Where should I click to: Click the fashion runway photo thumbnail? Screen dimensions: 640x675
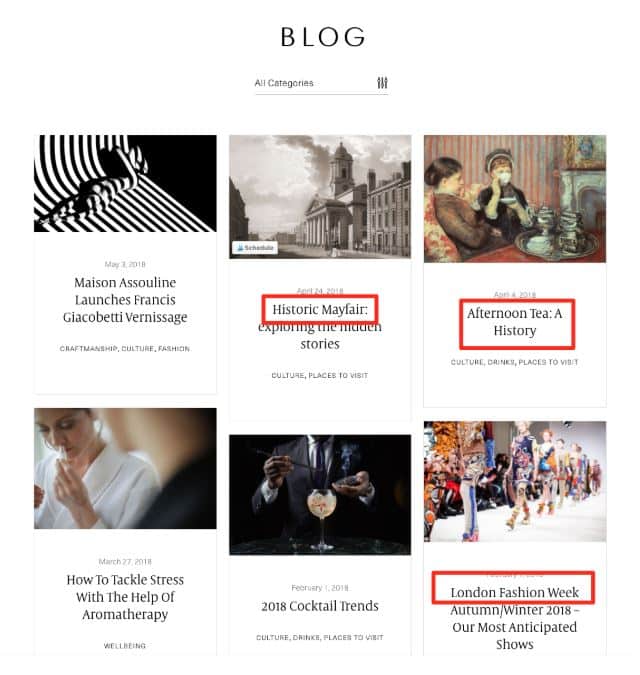pos(515,481)
